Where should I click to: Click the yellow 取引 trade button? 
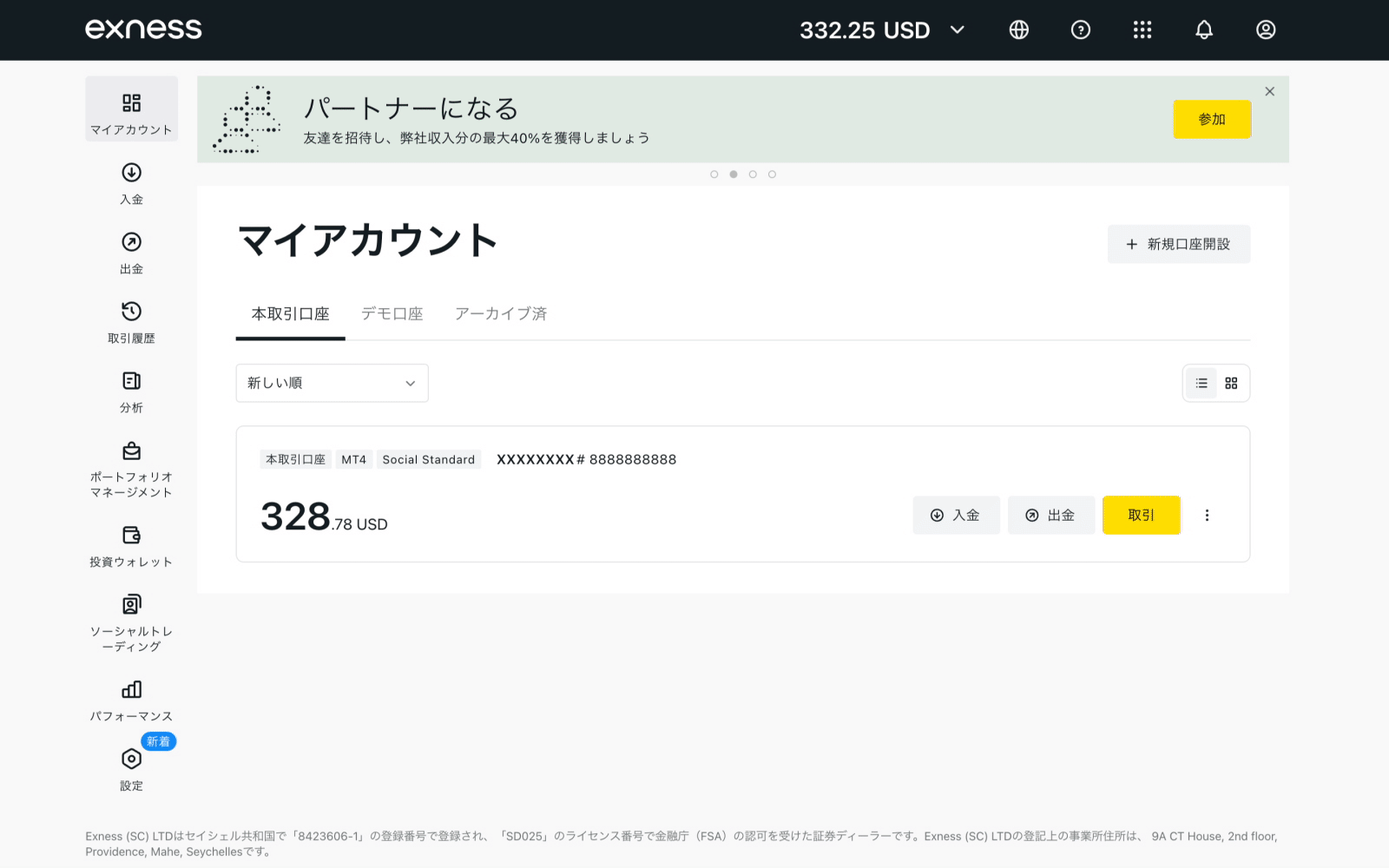click(1142, 515)
